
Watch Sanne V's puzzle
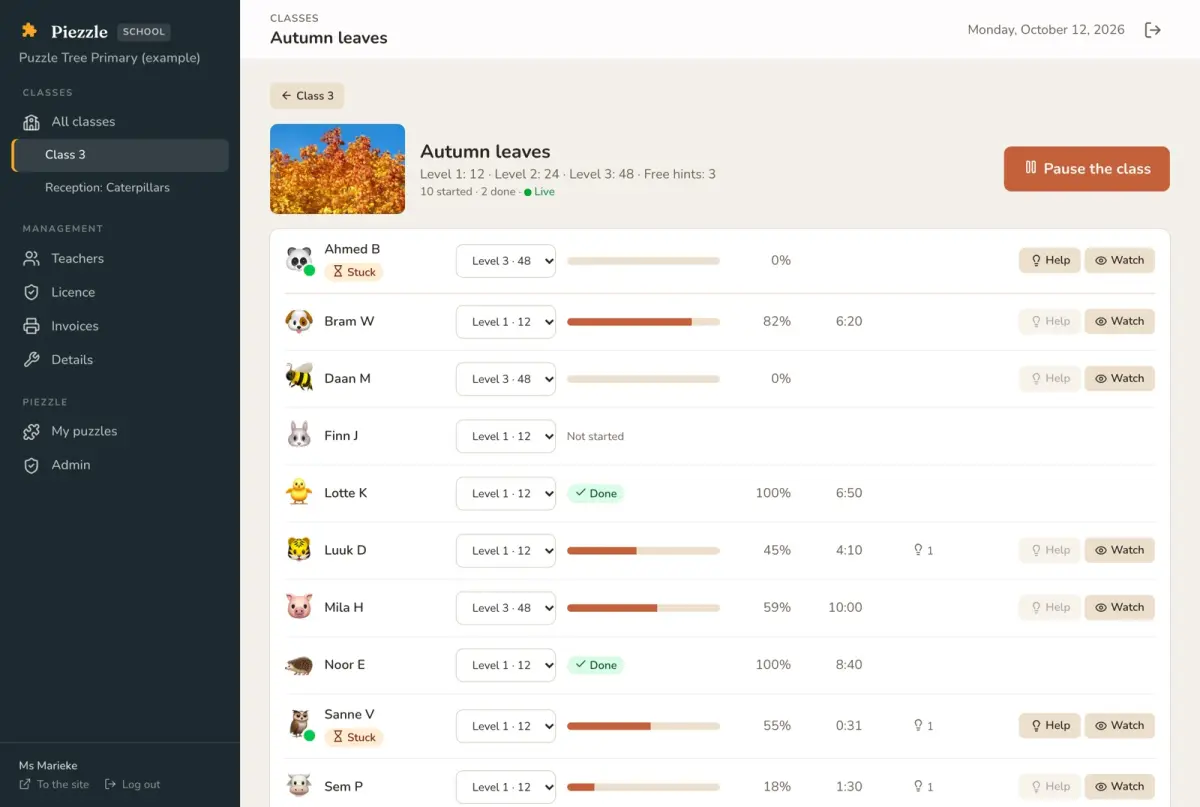tap(1120, 725)
